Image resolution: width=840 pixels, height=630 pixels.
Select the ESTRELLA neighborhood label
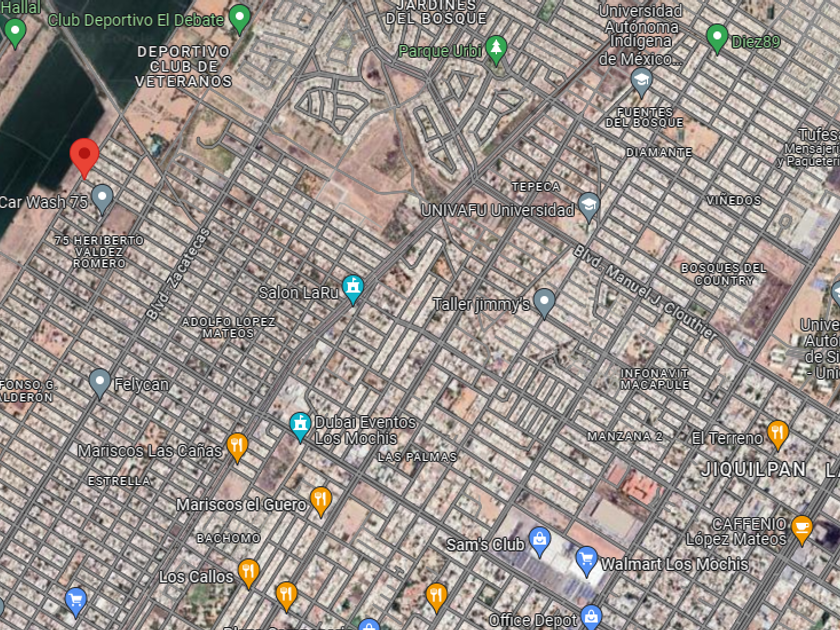[x=119, y=482]
